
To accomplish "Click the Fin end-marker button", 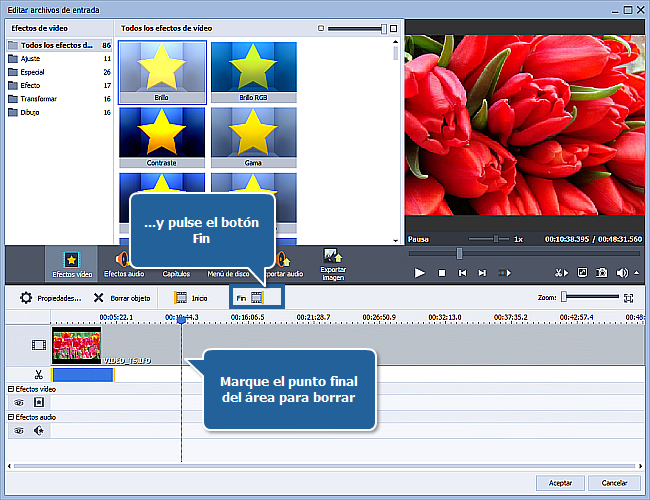I will pos(248,297).
